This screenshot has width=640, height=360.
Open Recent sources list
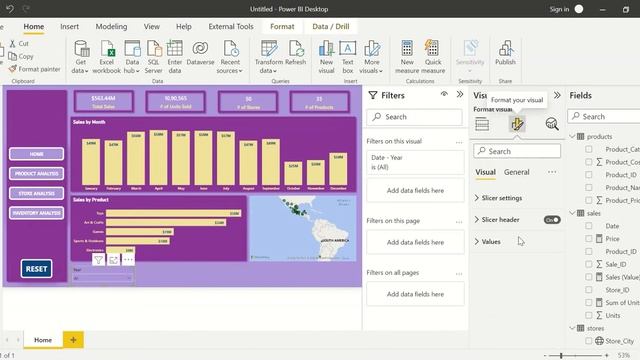pyautogui.click(x=230, y=57)
